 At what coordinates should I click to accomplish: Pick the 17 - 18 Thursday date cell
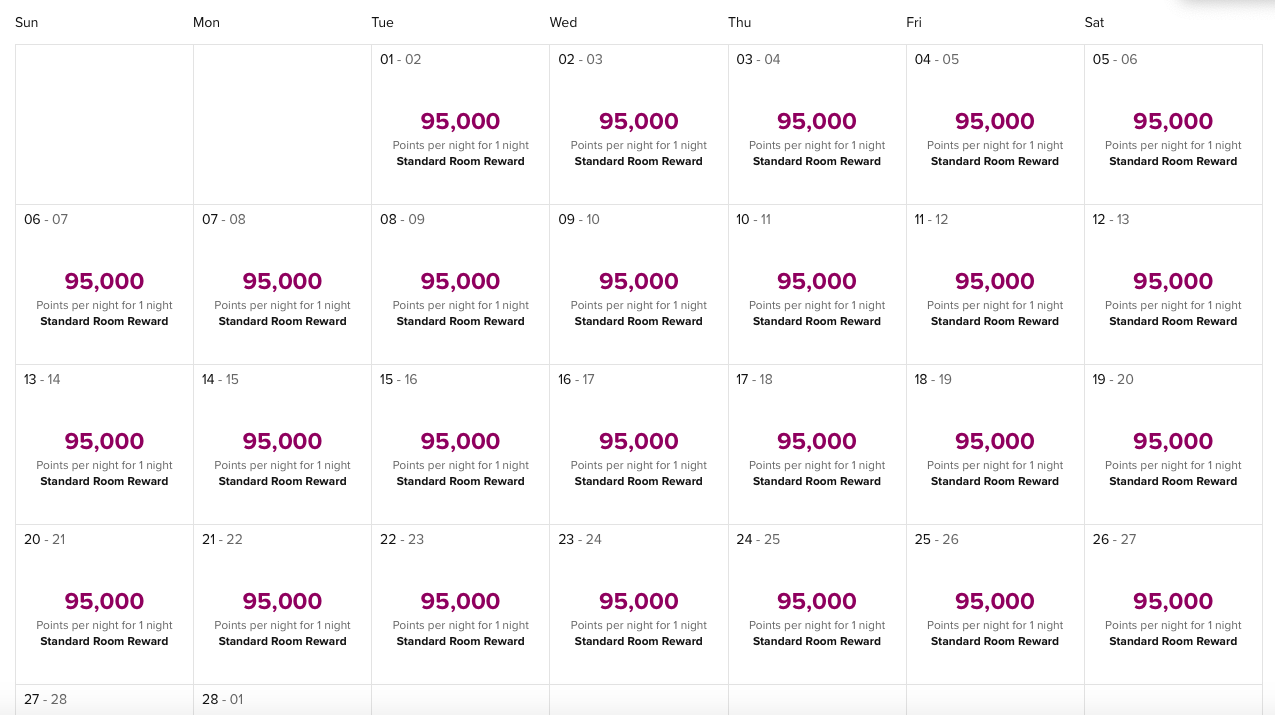(816, 445)
